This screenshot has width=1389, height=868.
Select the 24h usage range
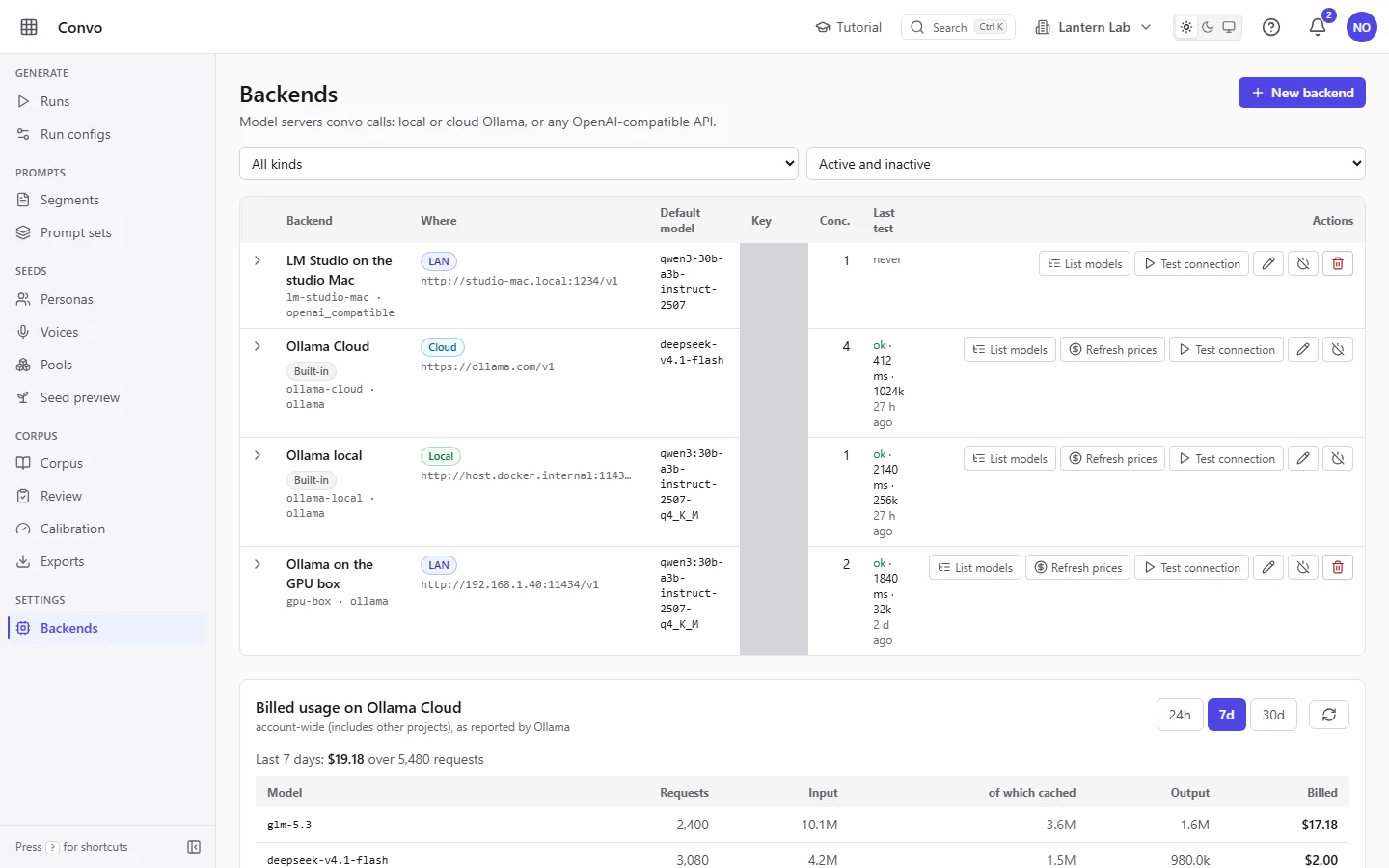click(x=1180, y=715)
